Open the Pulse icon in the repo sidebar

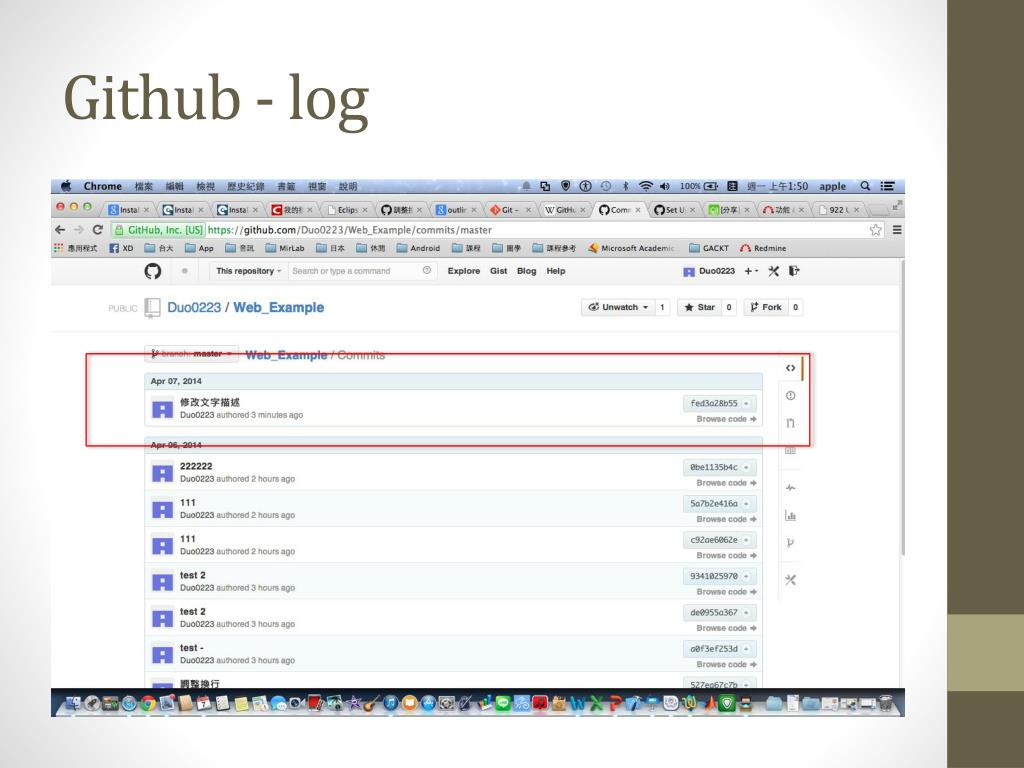[790, 488]
